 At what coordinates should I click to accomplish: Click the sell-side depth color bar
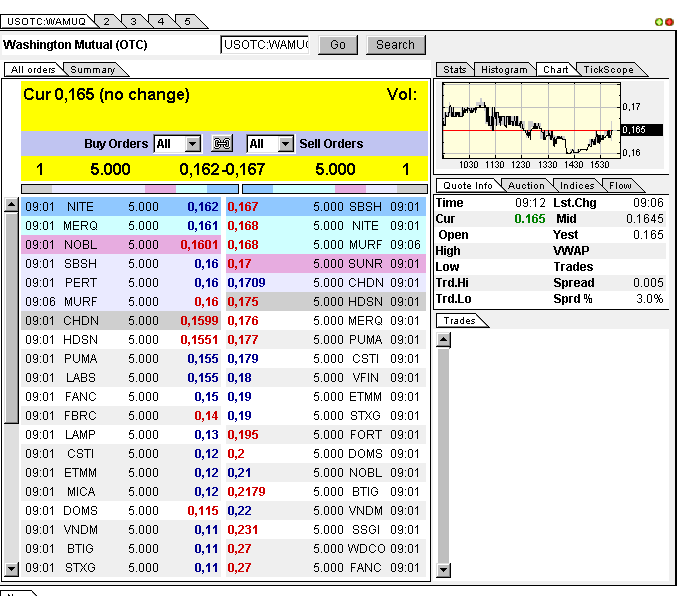click(x=335, y=189)
